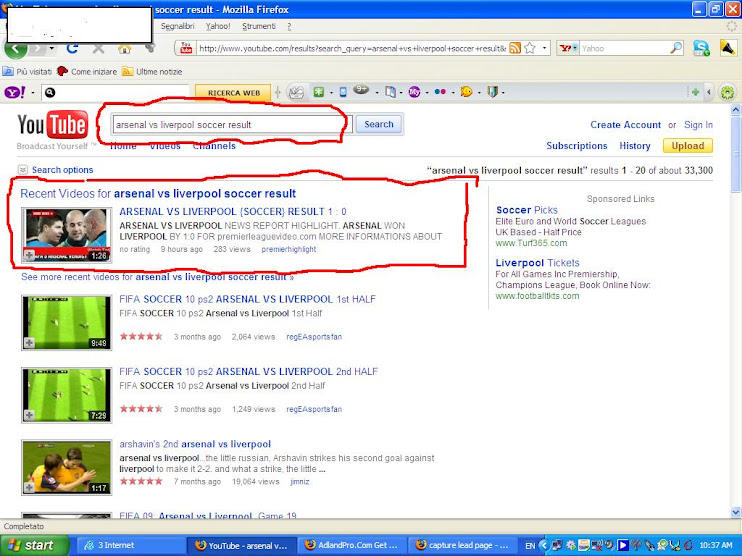This screenshot has height=556, width=742.
Task: Click the blue play icon in system tray
Action: (x=623, y=546)
